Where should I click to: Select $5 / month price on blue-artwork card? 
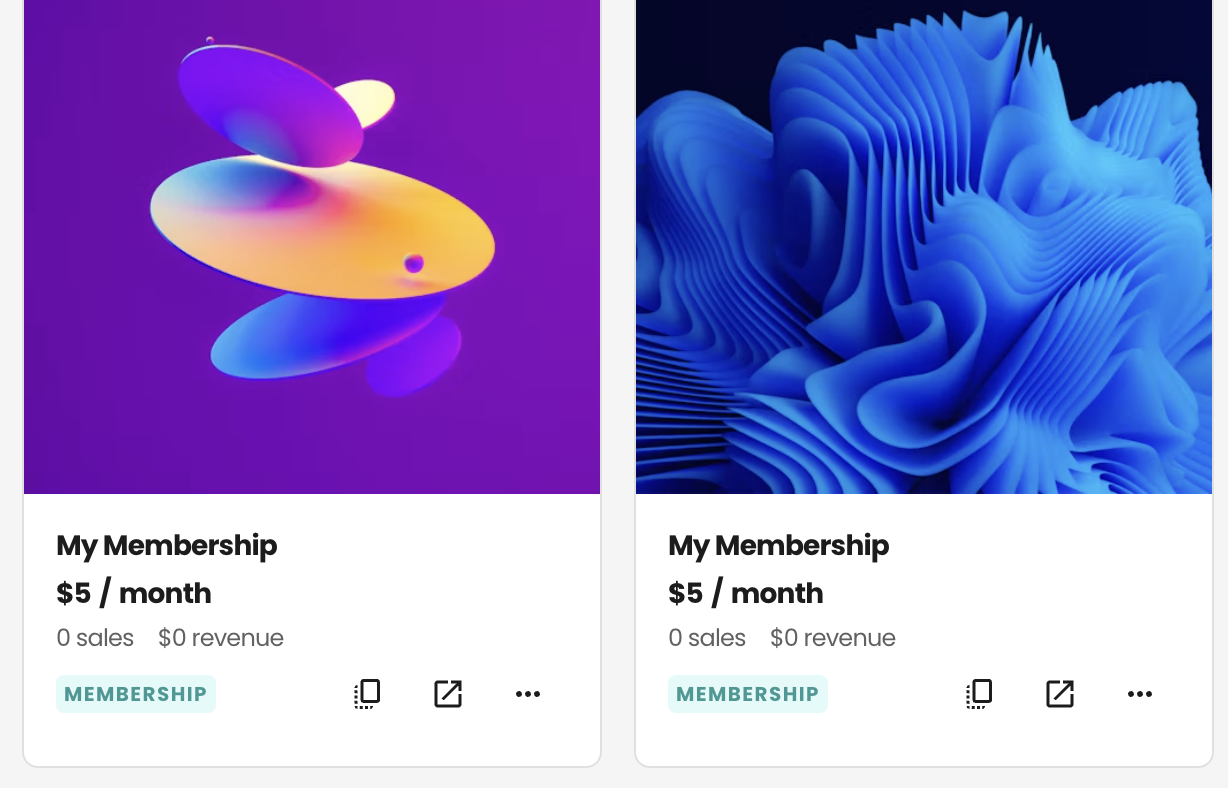(746, 593)
